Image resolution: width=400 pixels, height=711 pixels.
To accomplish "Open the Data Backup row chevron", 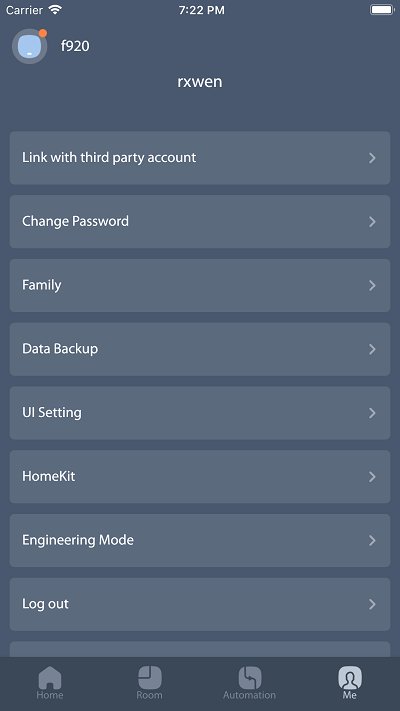I will click(x=372, y=349).
